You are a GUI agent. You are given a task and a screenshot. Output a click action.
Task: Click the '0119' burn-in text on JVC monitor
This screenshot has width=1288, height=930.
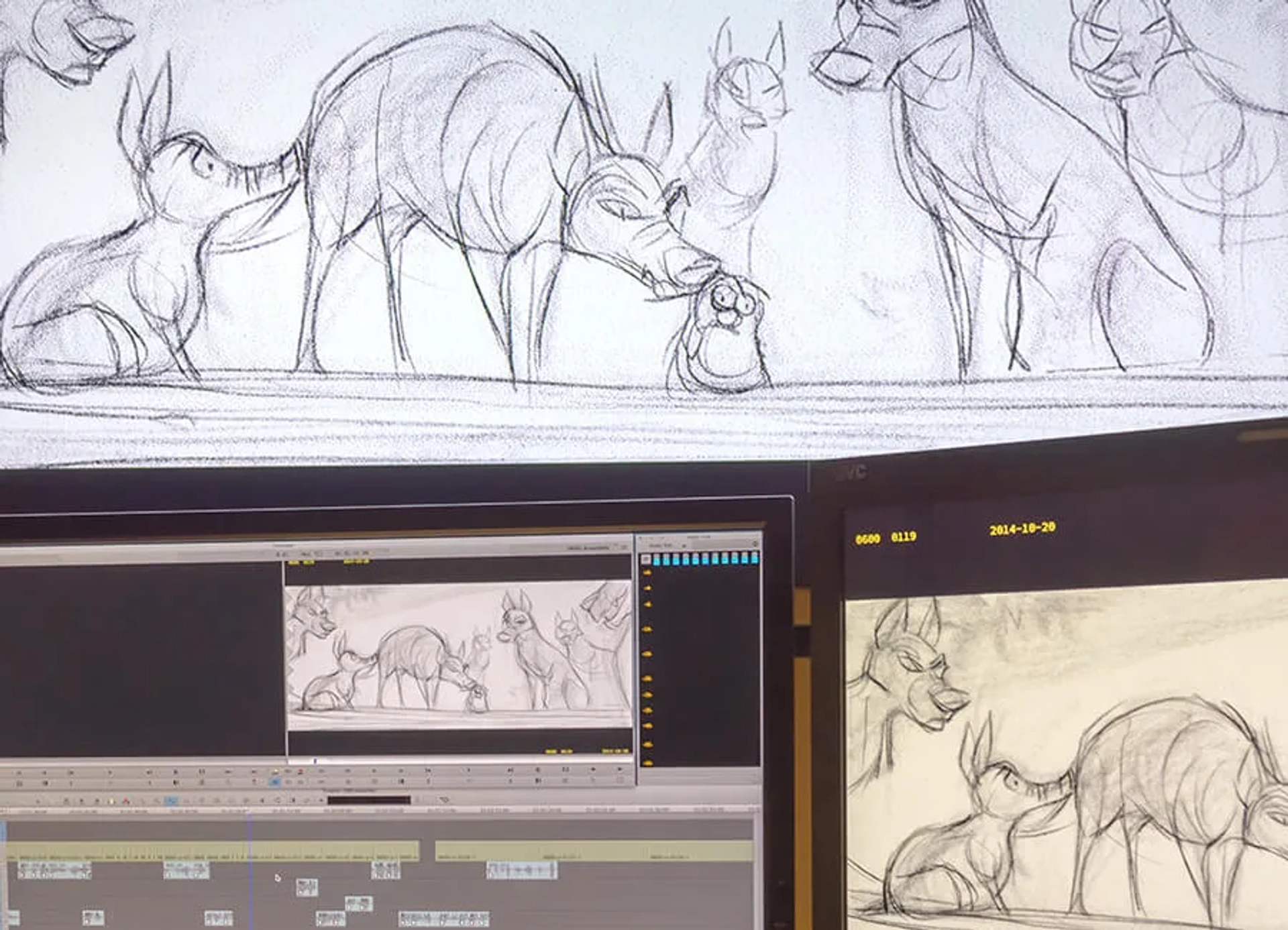tap(904, 536)
